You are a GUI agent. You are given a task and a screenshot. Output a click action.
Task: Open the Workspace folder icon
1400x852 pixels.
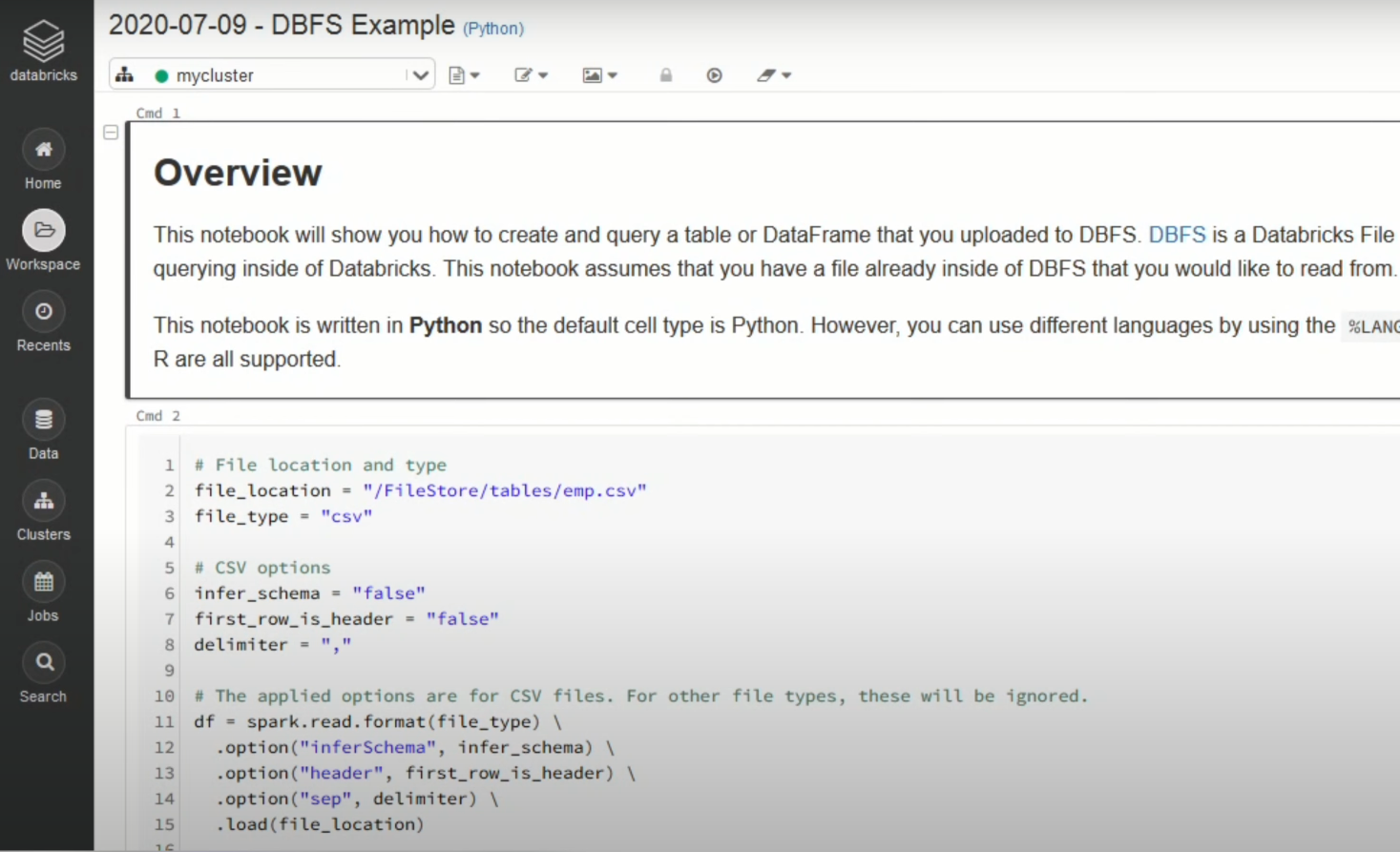click(44, 230)
